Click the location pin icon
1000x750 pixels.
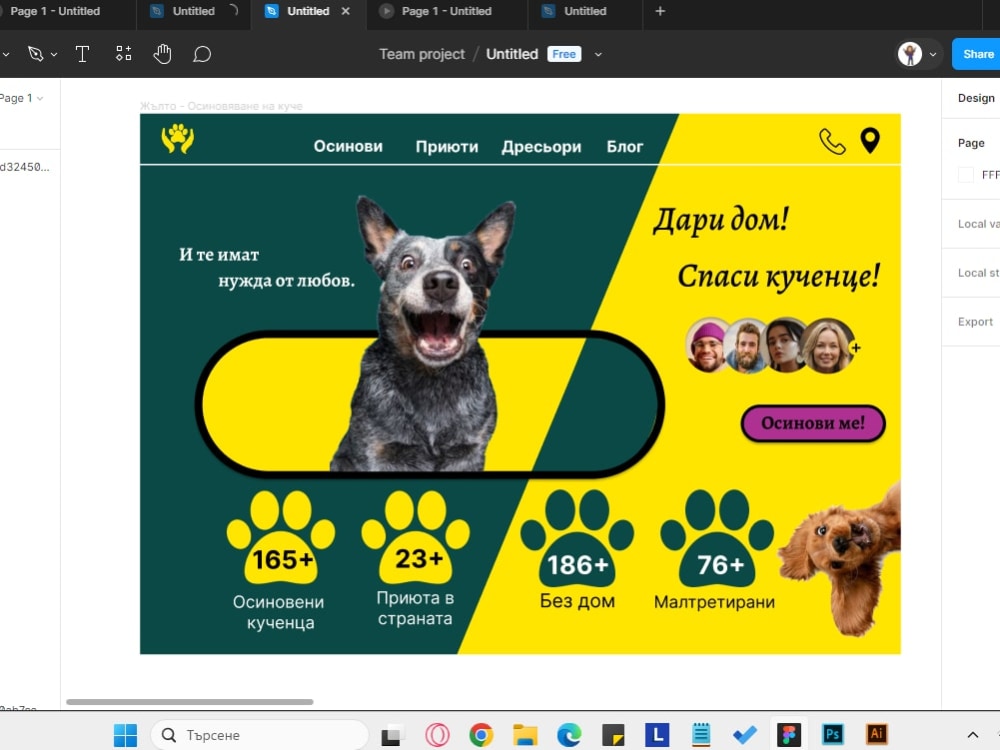point(870,140)
